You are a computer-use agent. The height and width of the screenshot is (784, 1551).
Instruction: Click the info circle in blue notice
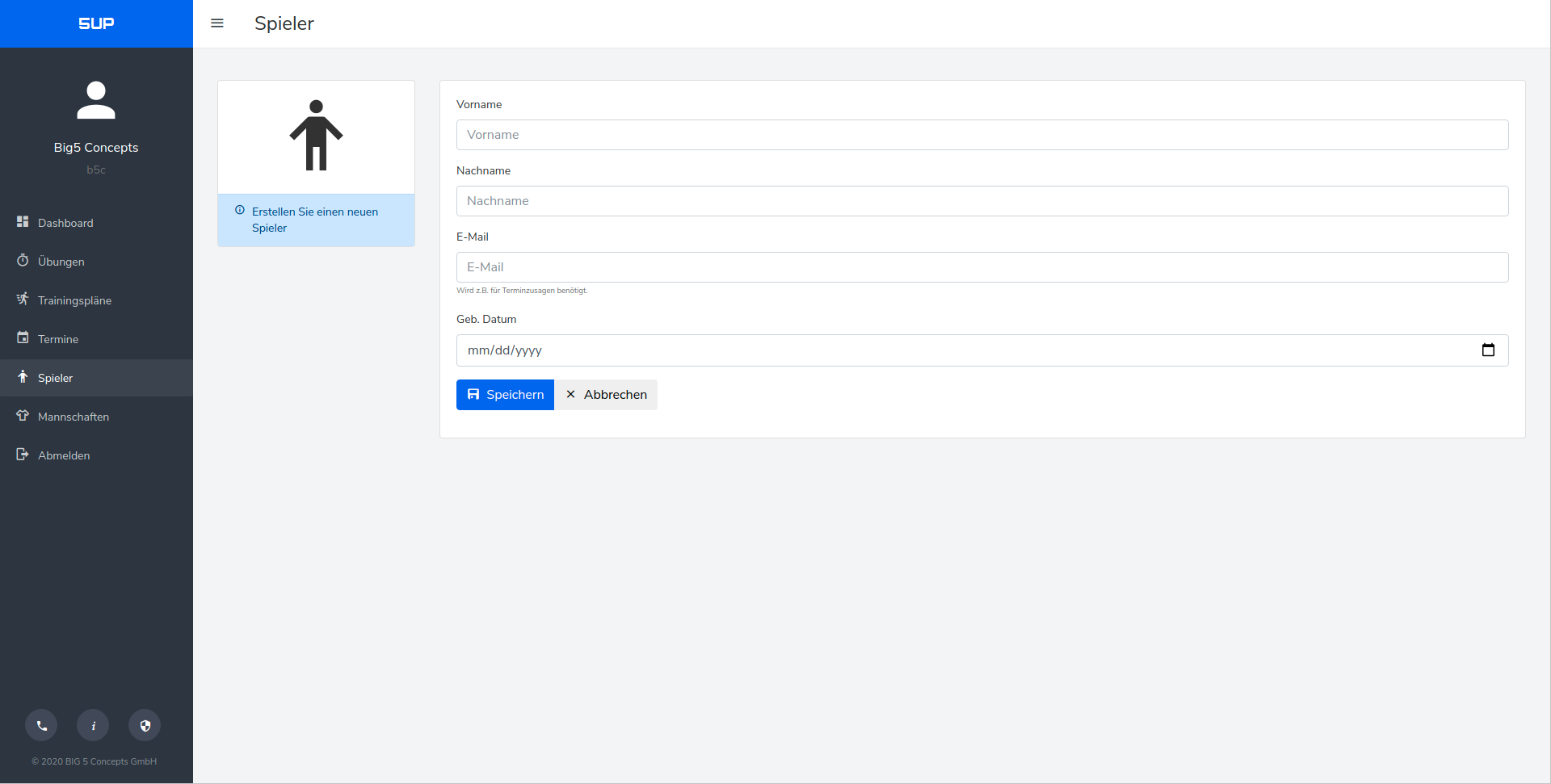click(240, 211)
